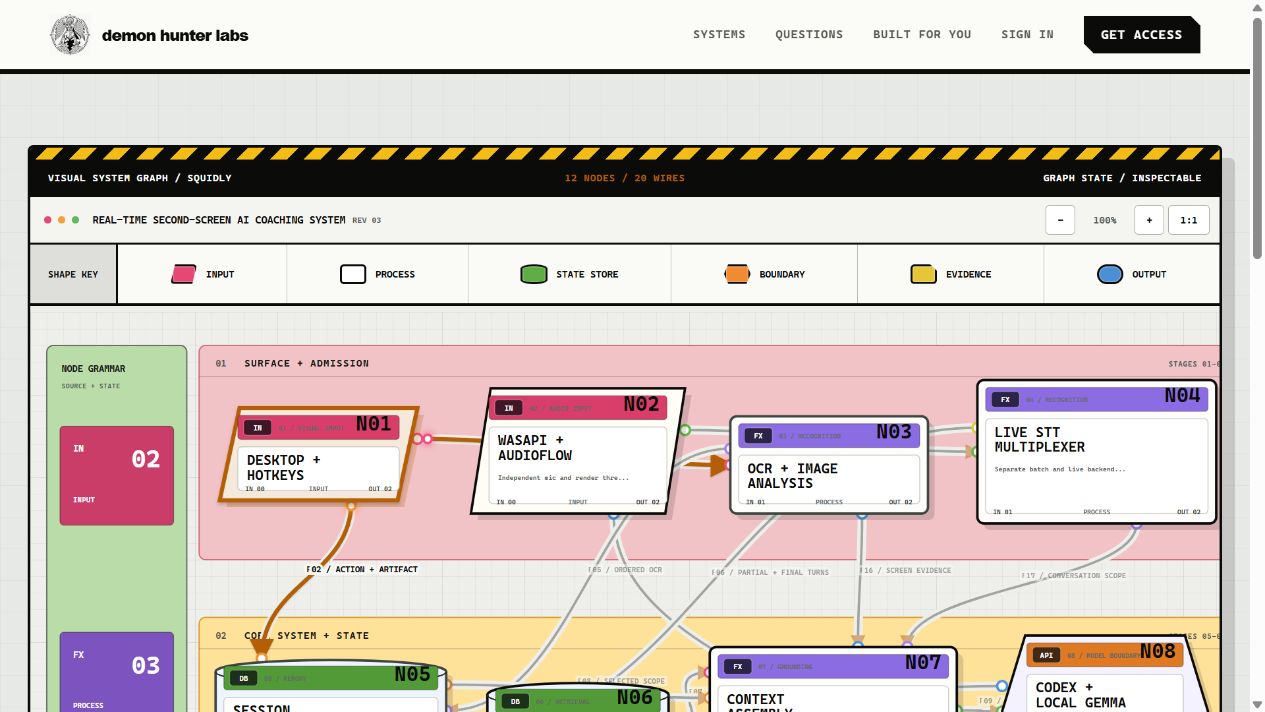Click the DB badge on node N05

click(x=242, y=678)
